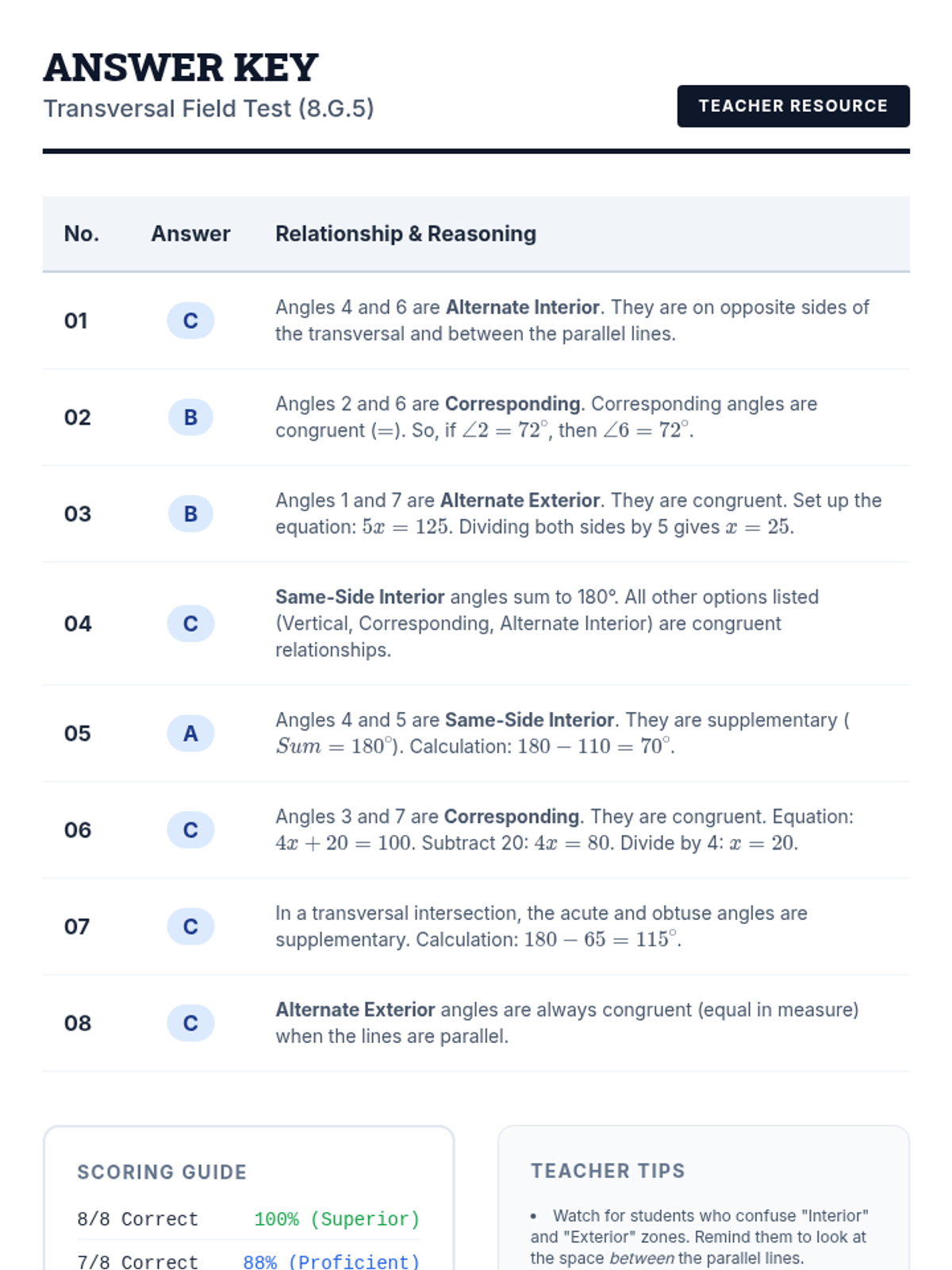This screenshot has width=952, height=1270.
Task: Click the "No." column header
Action: click(x=82, y=234)
